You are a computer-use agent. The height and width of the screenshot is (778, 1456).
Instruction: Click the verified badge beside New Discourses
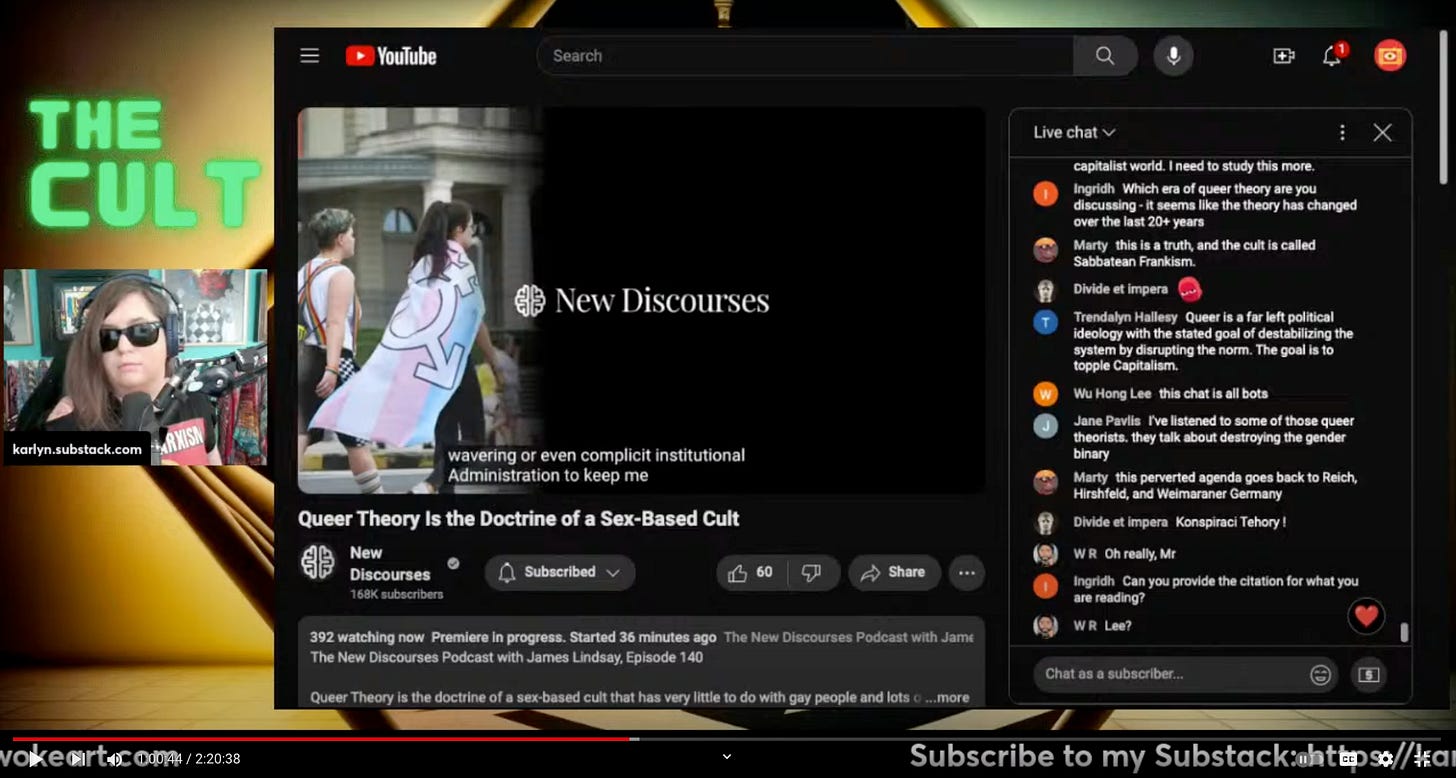(x=453, y=564)
